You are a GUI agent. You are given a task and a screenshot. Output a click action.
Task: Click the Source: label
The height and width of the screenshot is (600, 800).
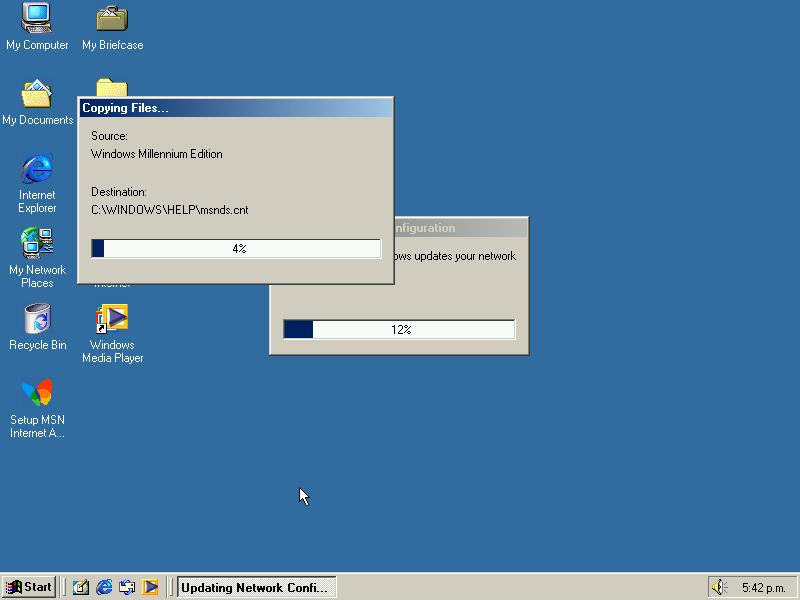pyautogui.click(x=109, y=136)
